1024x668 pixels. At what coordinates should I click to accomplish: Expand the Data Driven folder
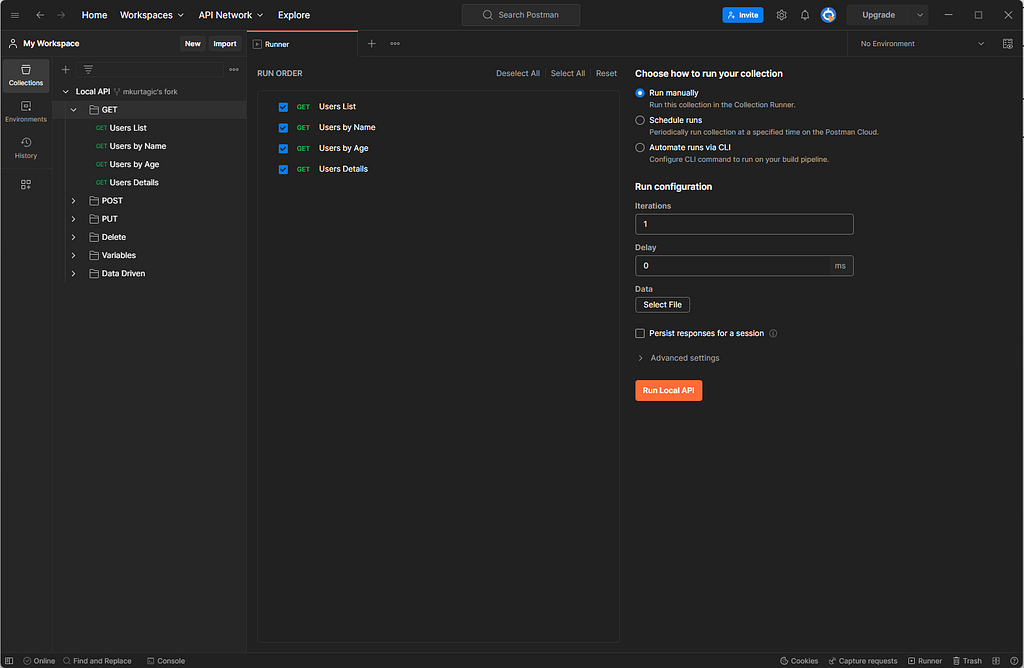(x=74, y=274)
